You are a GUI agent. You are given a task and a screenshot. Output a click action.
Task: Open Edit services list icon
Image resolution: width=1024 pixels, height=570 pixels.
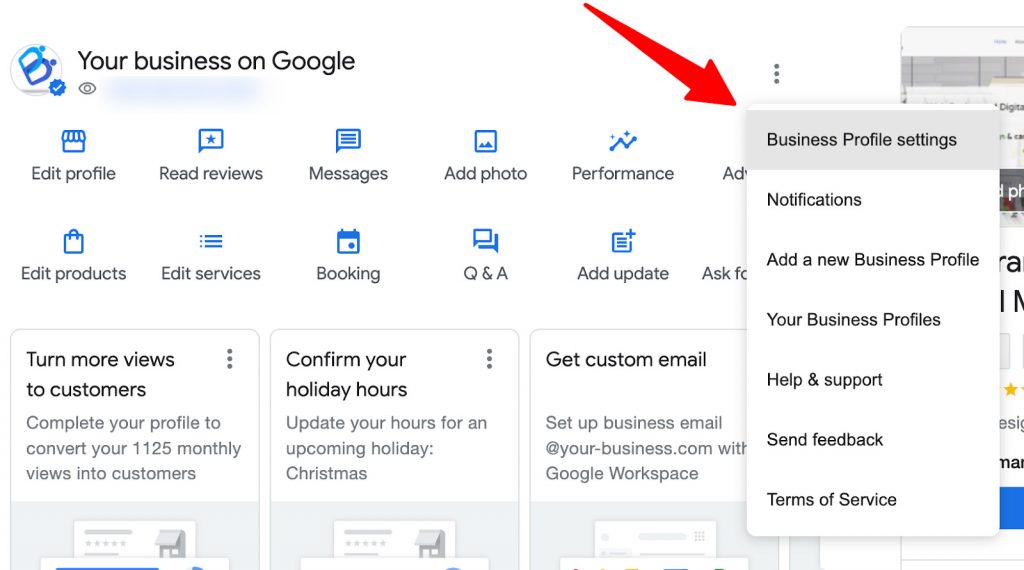tap(211, 242)
